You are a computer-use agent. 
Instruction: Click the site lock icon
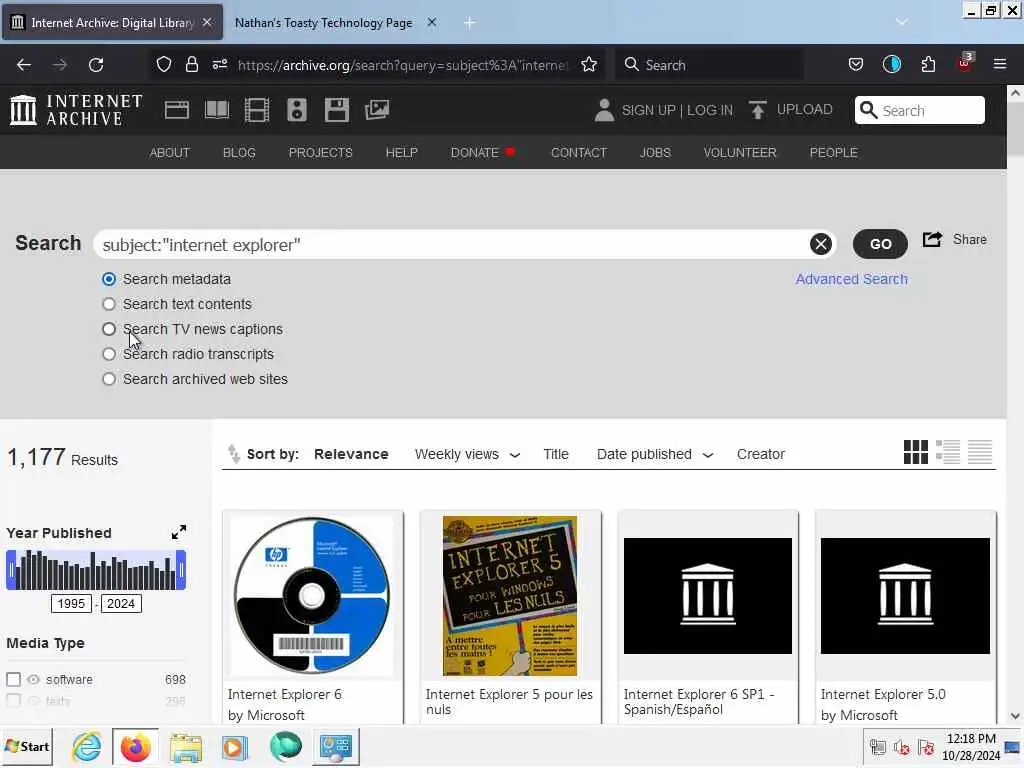pos(191,65)
